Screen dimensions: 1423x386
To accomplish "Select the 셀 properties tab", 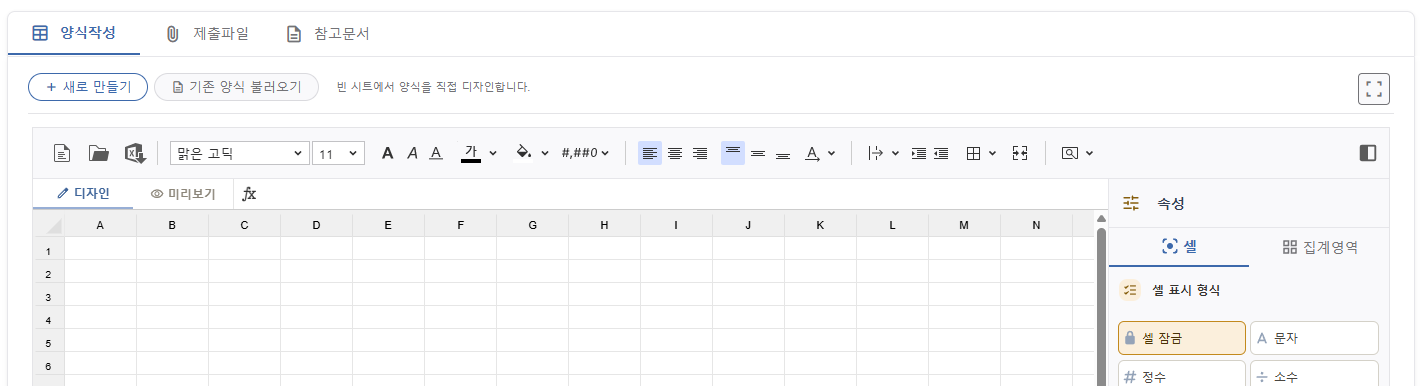I will click(1179, 246).
